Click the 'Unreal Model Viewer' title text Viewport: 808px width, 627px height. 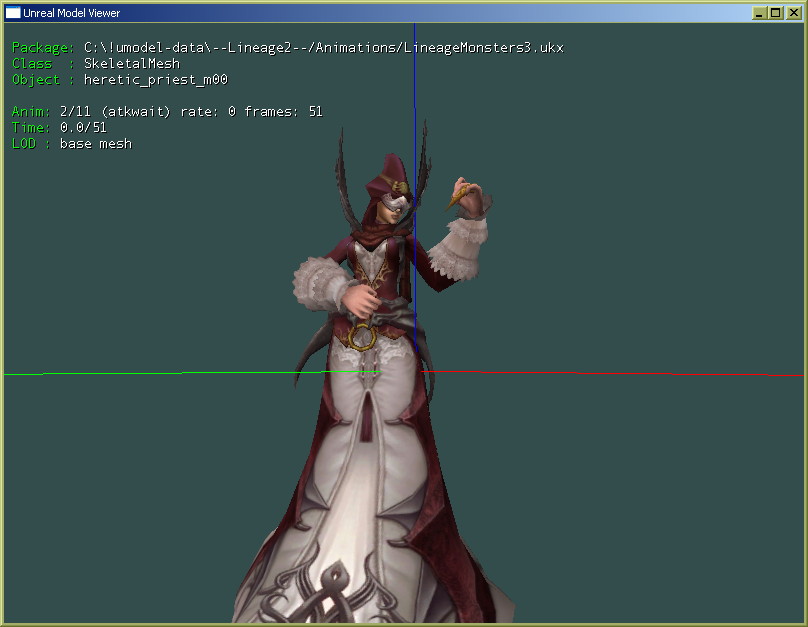click(72, 13)
